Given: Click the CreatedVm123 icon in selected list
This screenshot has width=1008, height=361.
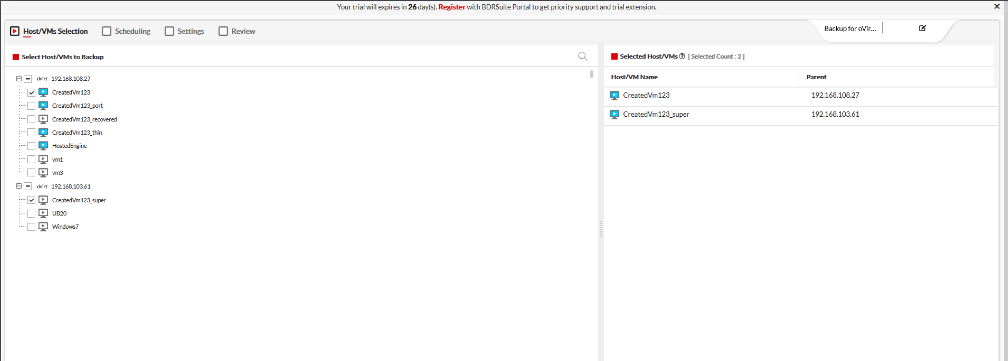Looking at the screenshot, I should [x=615, y=96].
